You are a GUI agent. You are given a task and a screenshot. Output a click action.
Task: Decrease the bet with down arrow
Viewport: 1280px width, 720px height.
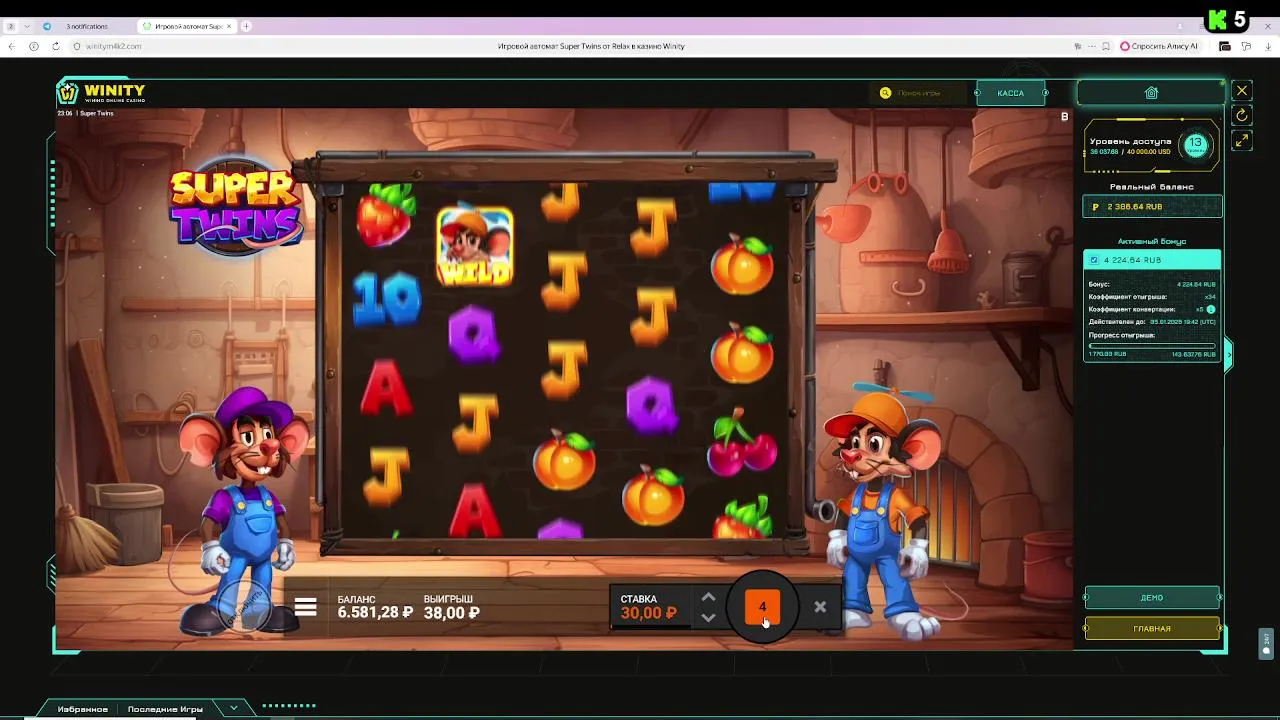click(x=708, y=617)
